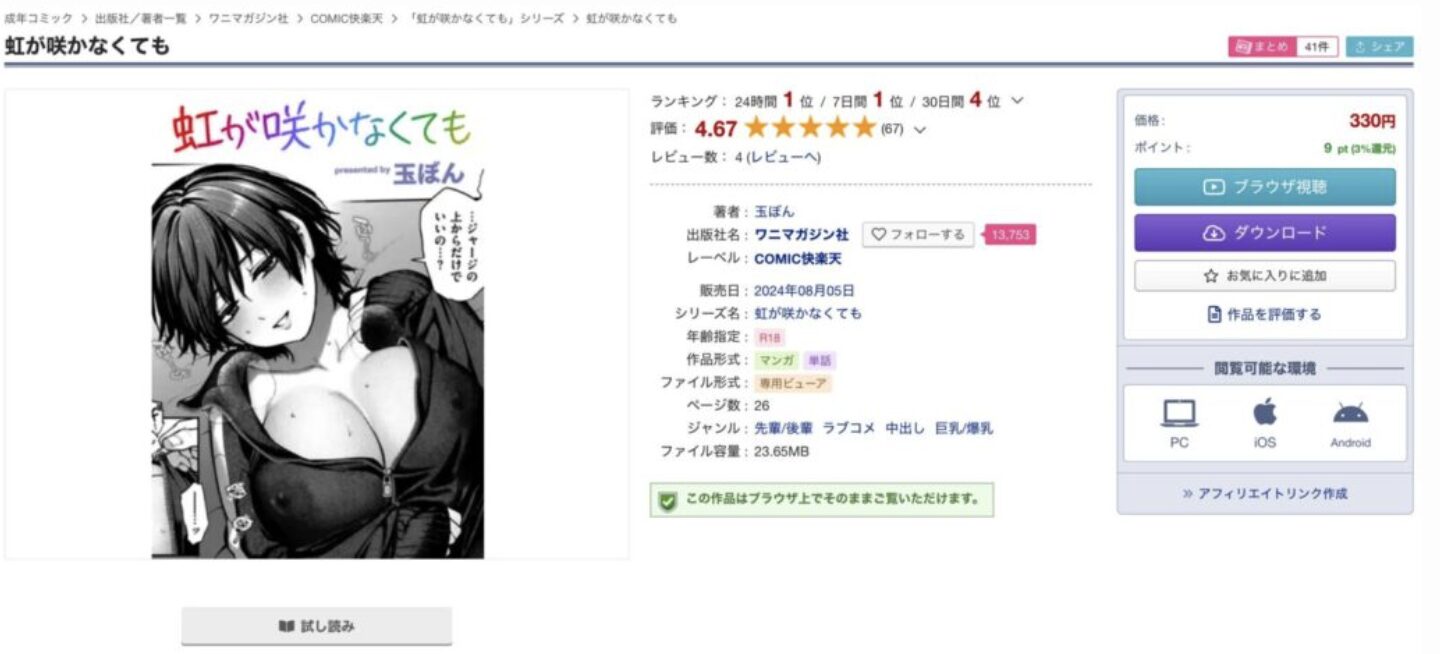
Task: Expand the rating stars breakdown chevron
Action: pos(920,129)
